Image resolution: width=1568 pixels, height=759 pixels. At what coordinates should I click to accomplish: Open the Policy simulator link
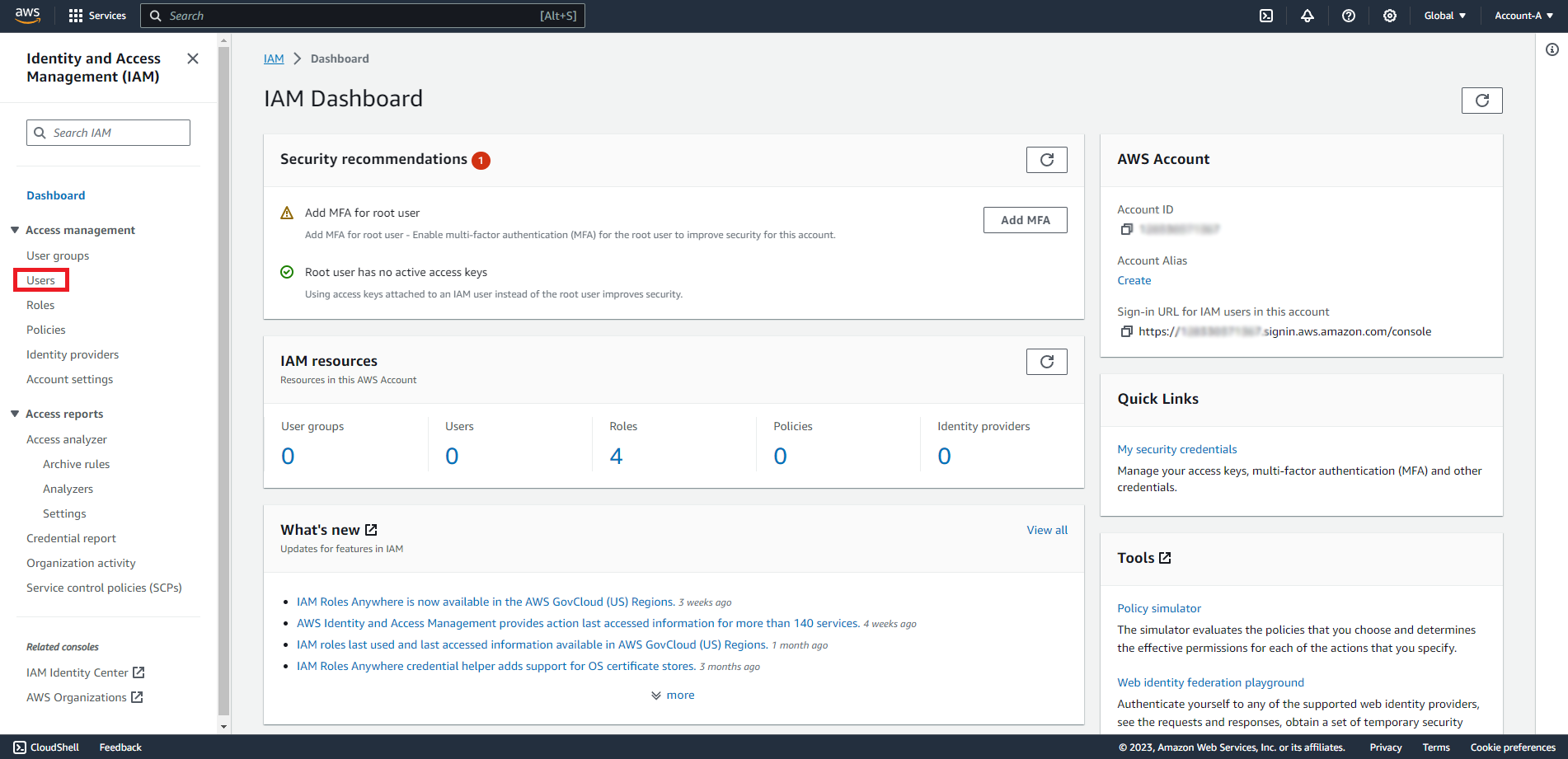pos(1159,608)
